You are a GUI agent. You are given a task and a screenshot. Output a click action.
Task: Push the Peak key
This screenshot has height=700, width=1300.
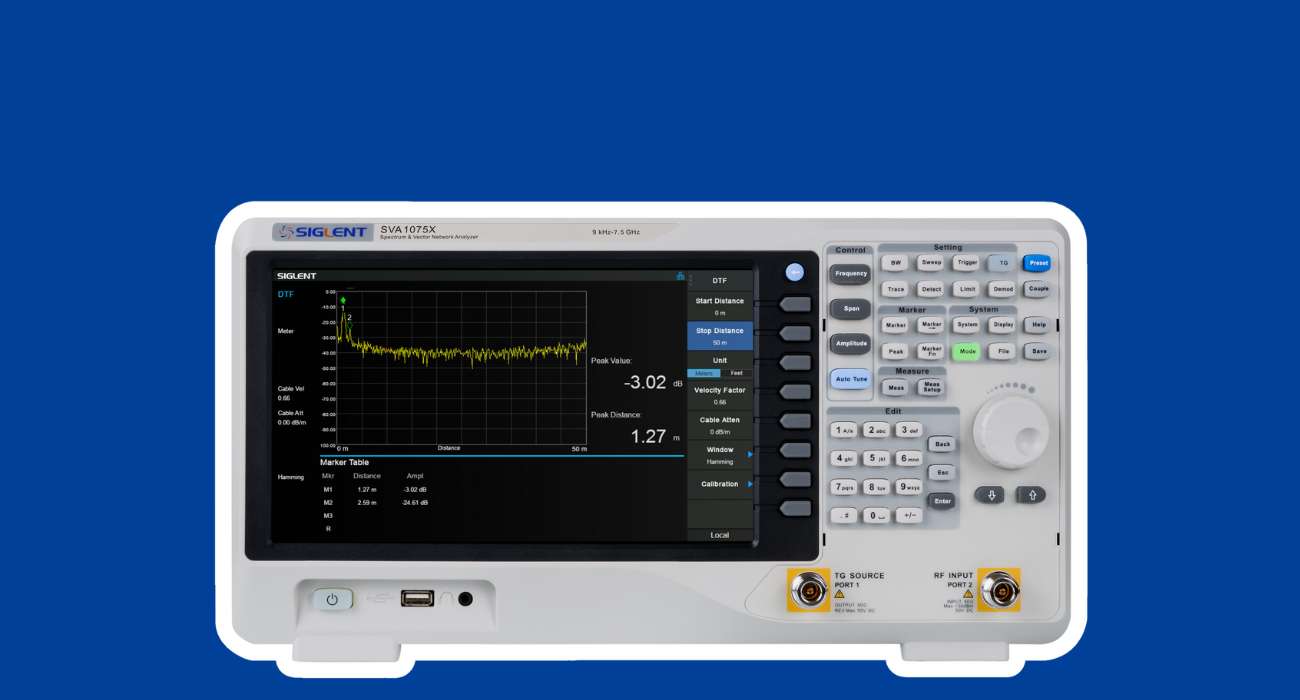pos(895,352)
